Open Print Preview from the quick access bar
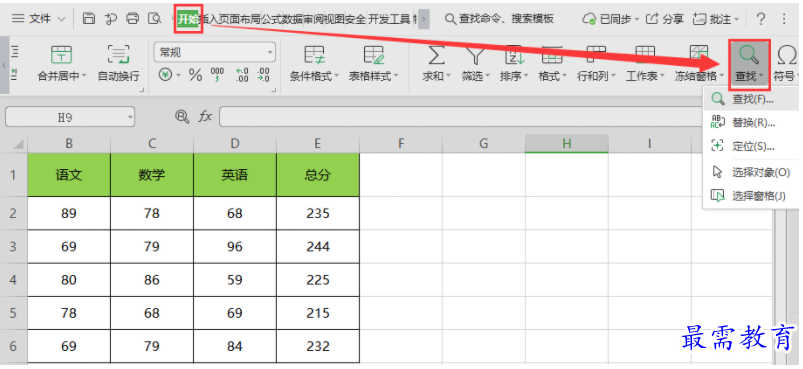 [154, 19]
